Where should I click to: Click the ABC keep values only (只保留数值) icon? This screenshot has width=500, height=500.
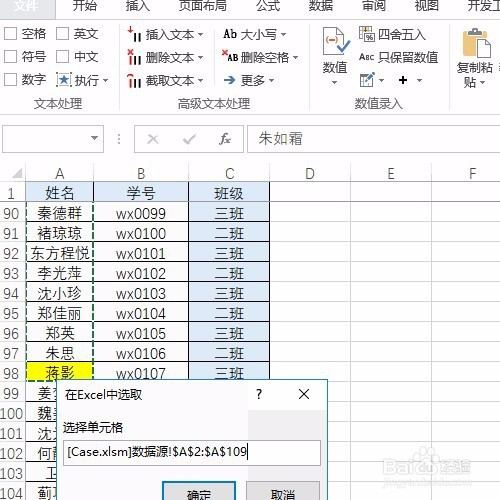[x=366, y=57]
